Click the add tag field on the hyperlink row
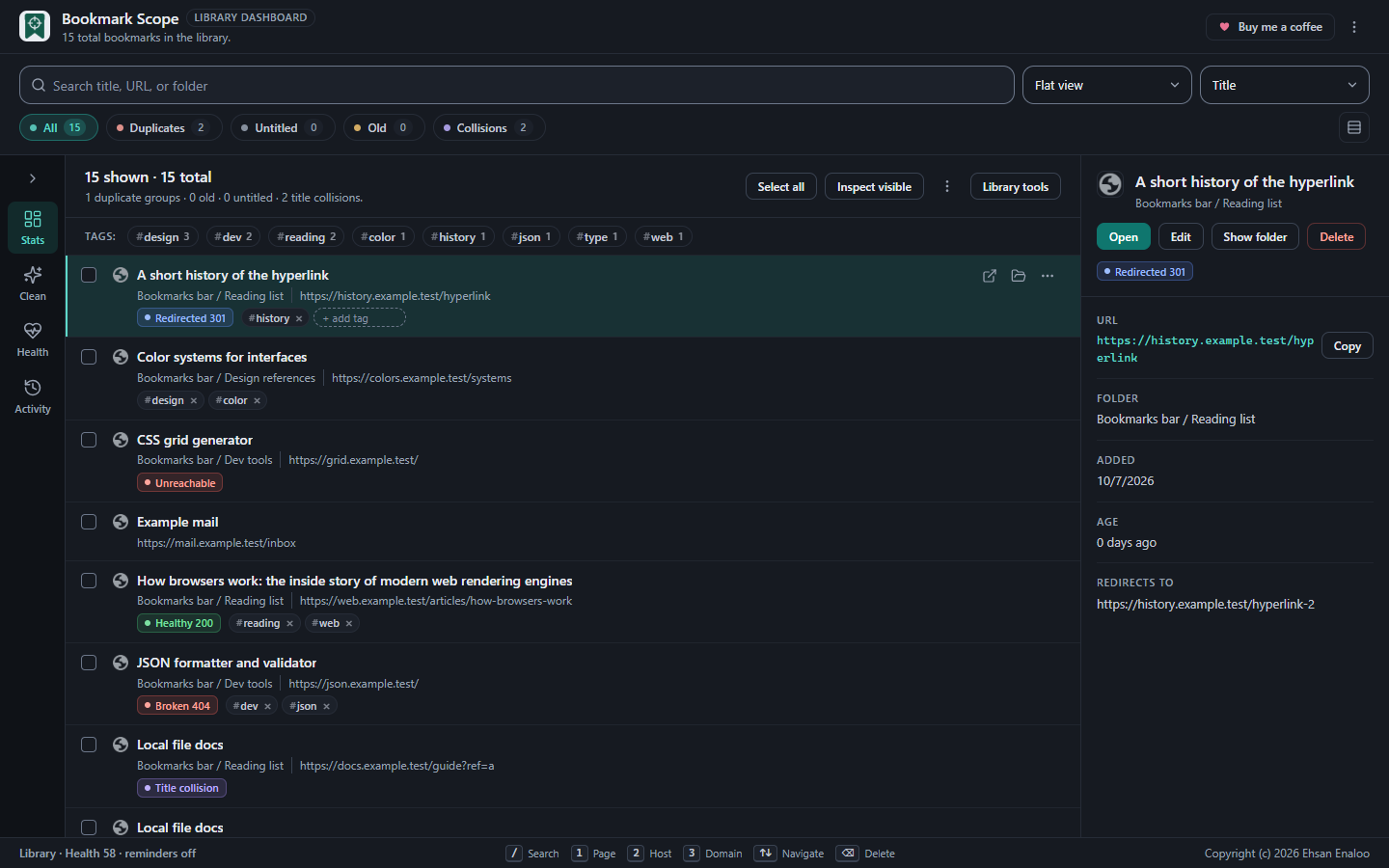The width and height of the screenshot is (1389, 868). (360, 318)
